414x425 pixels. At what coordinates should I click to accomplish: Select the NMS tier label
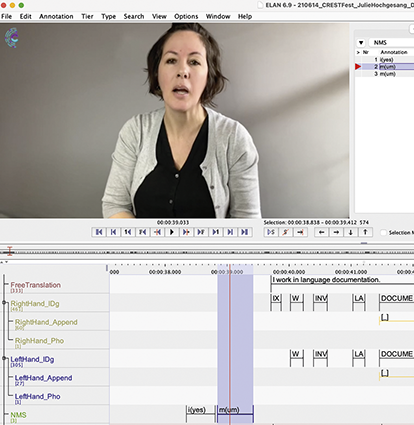[18, 415]
